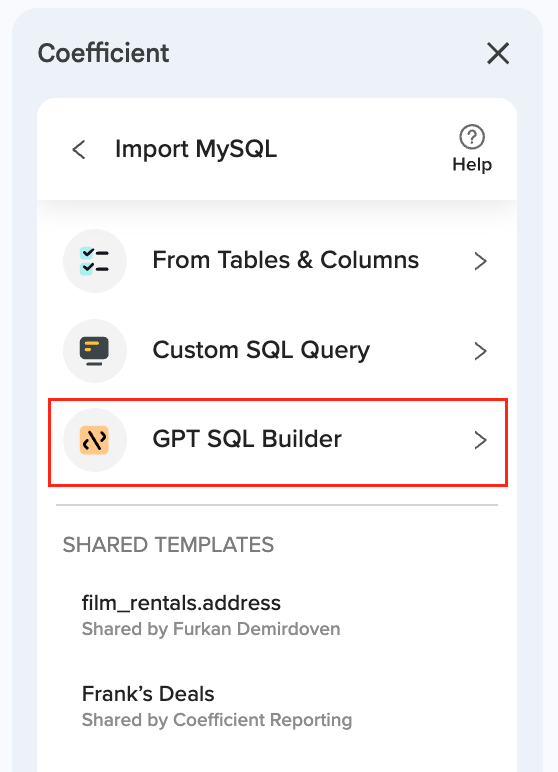Close the Coefficient sidebar with X
This screenshot has width=558, height=772.
click(x=498, y=53)
